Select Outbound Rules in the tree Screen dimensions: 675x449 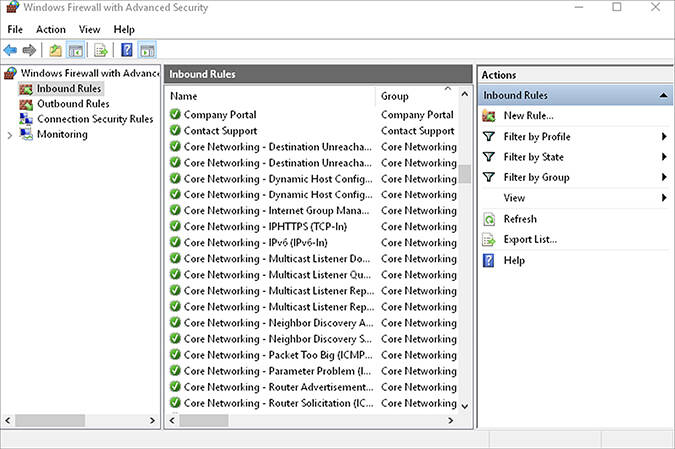click(x=73, y=104)
